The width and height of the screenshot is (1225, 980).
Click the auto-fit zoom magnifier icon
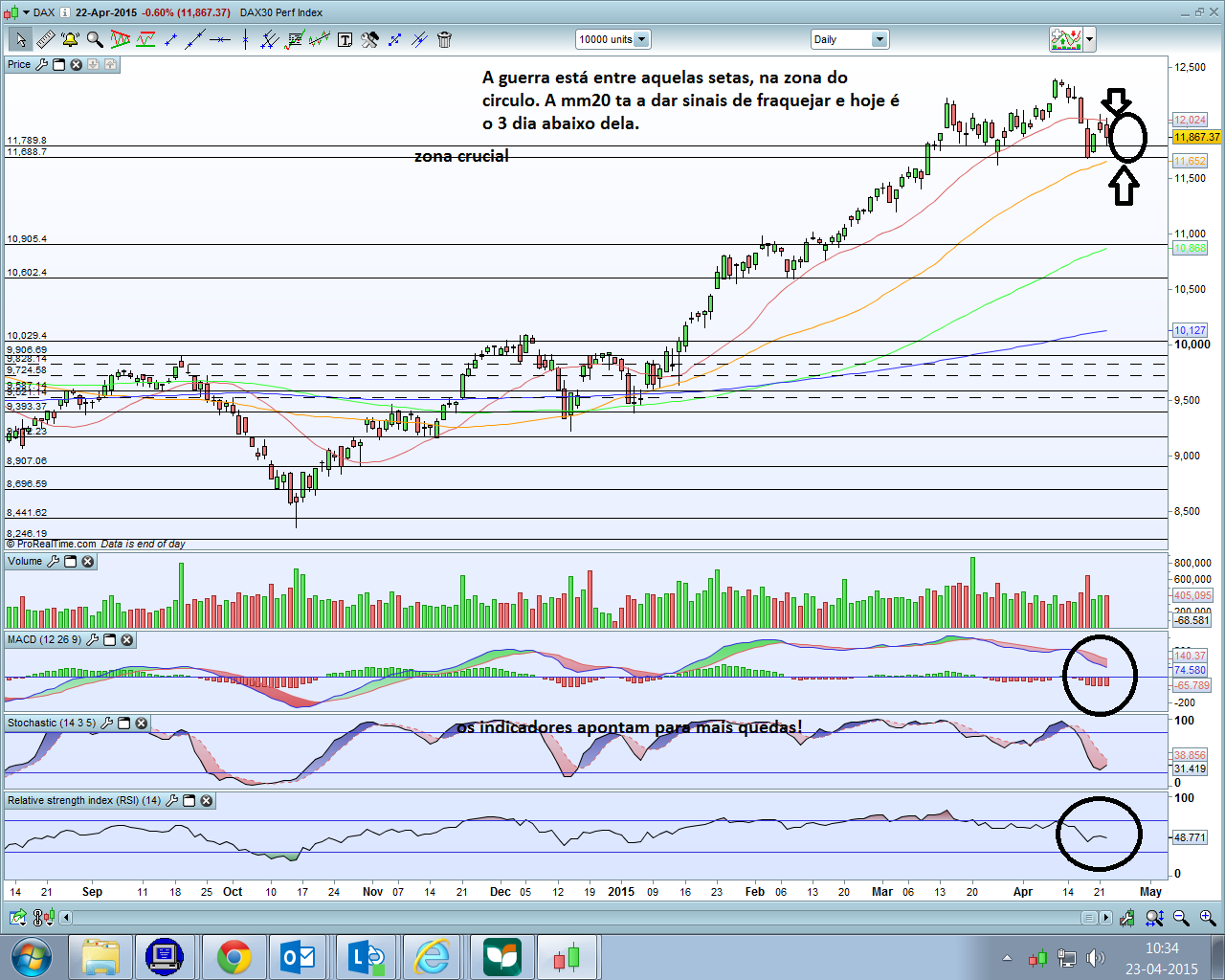coord(1154,918)
